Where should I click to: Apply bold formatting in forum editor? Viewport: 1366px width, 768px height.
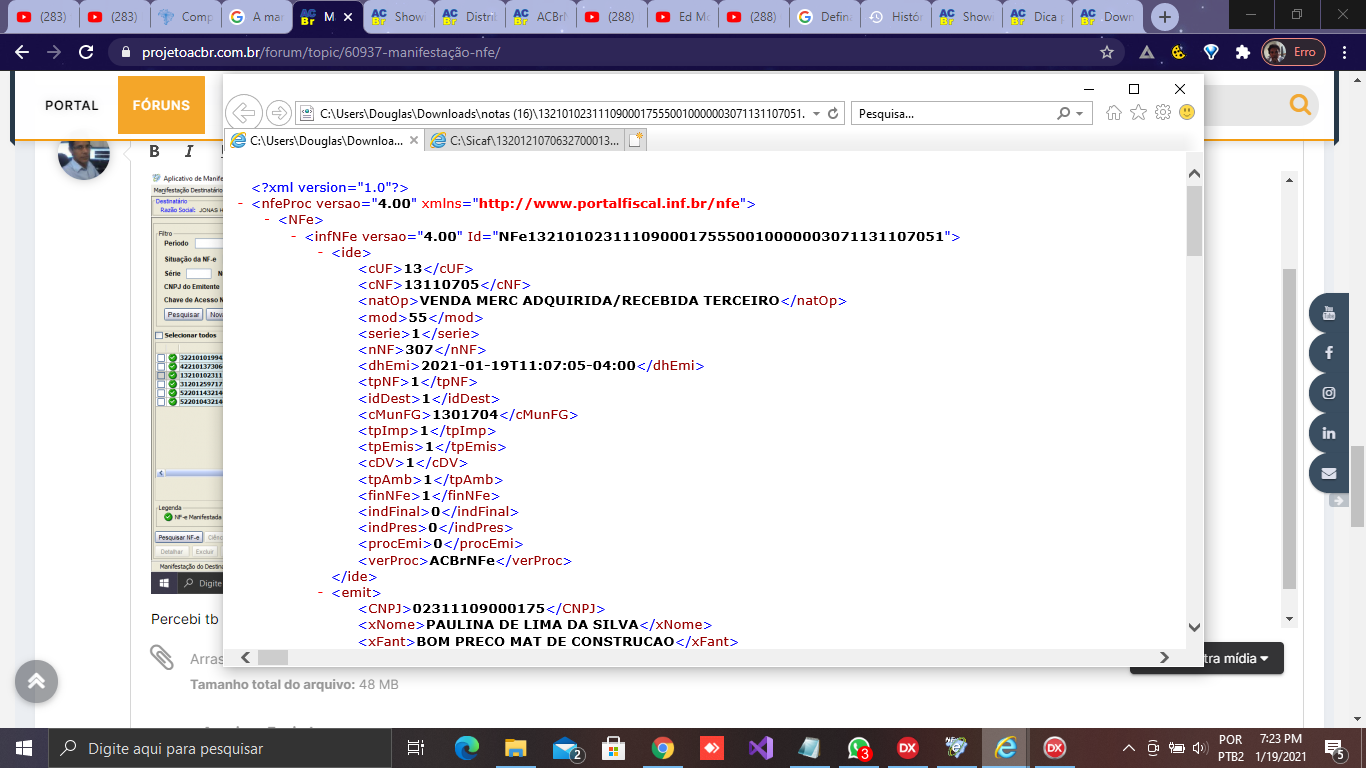155,151
